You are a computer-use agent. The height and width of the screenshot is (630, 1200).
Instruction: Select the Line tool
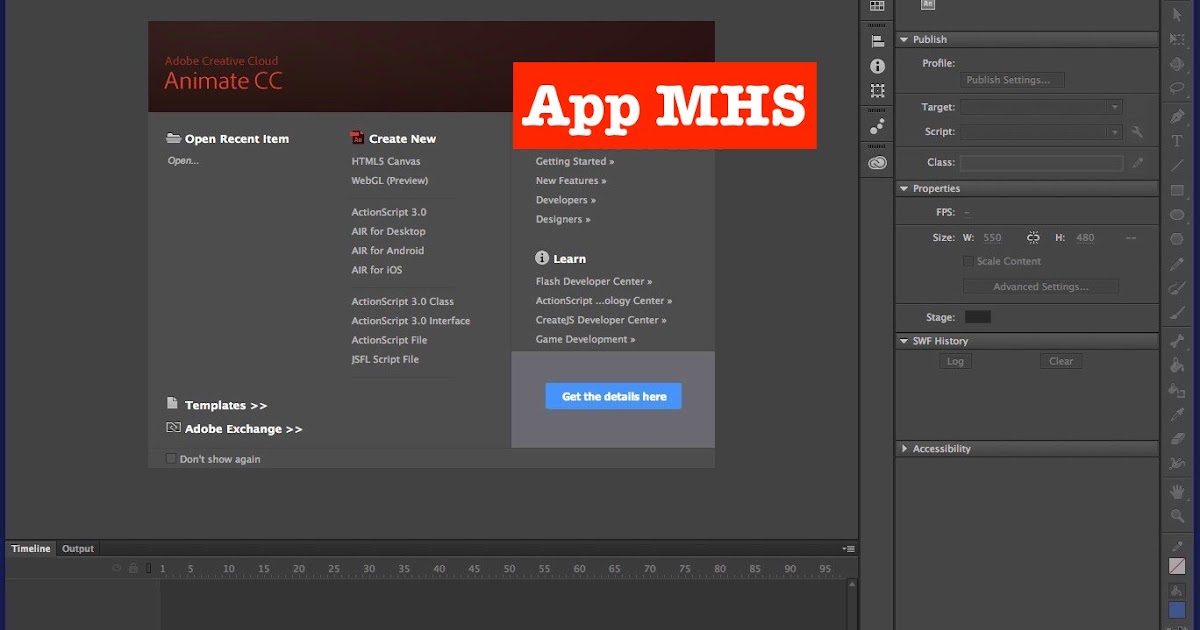[1177, 166]
